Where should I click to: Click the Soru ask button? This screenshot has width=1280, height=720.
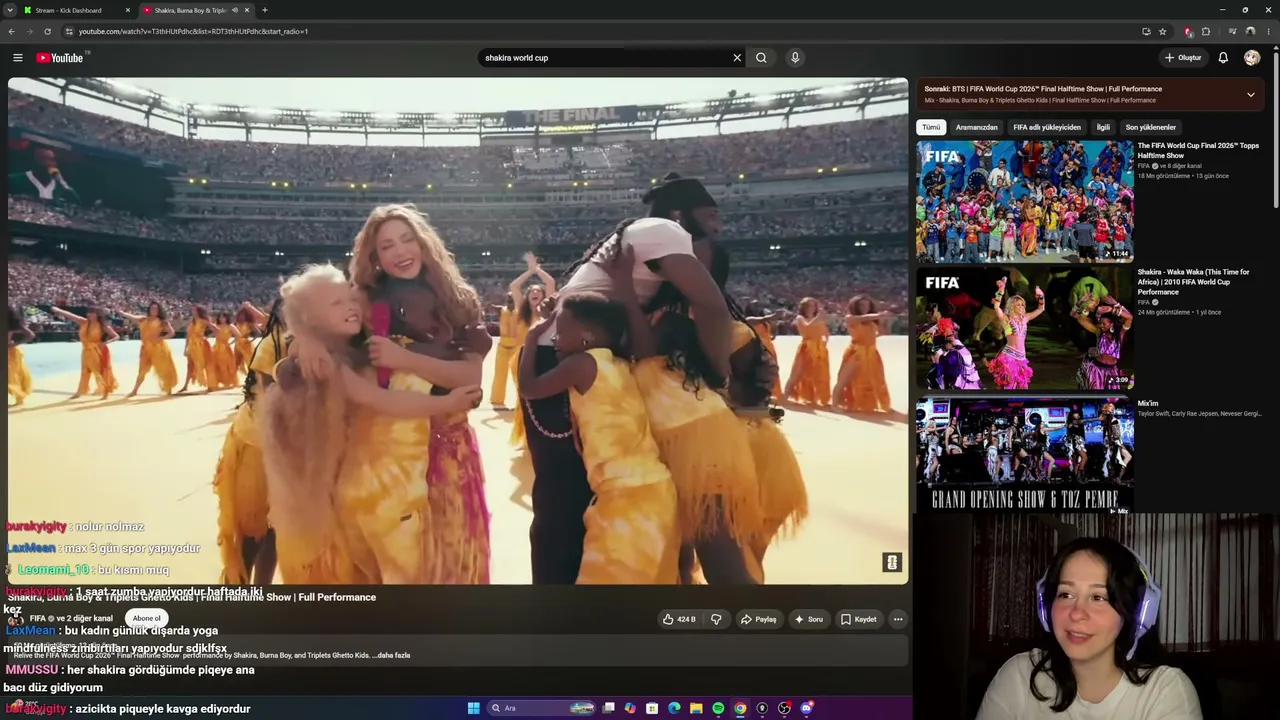[809, 619]
